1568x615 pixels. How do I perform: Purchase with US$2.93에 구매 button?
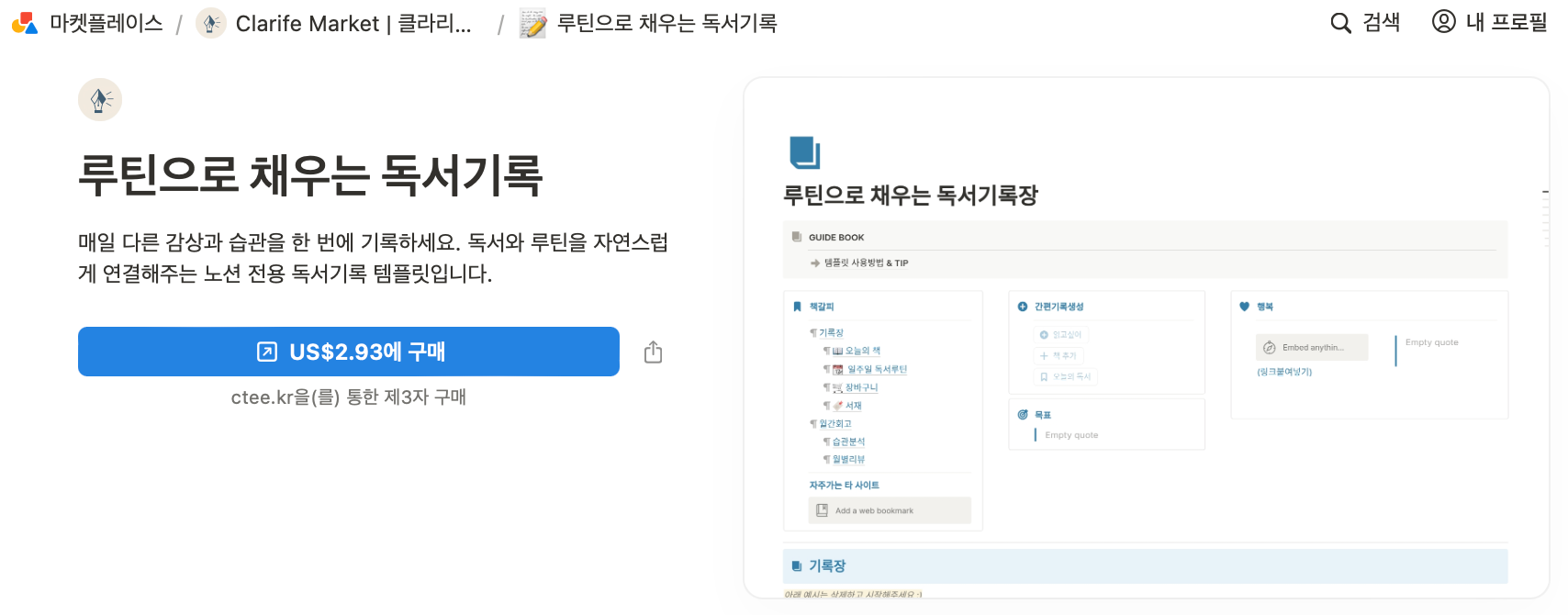pyautogui.click(x=349, y=352)
